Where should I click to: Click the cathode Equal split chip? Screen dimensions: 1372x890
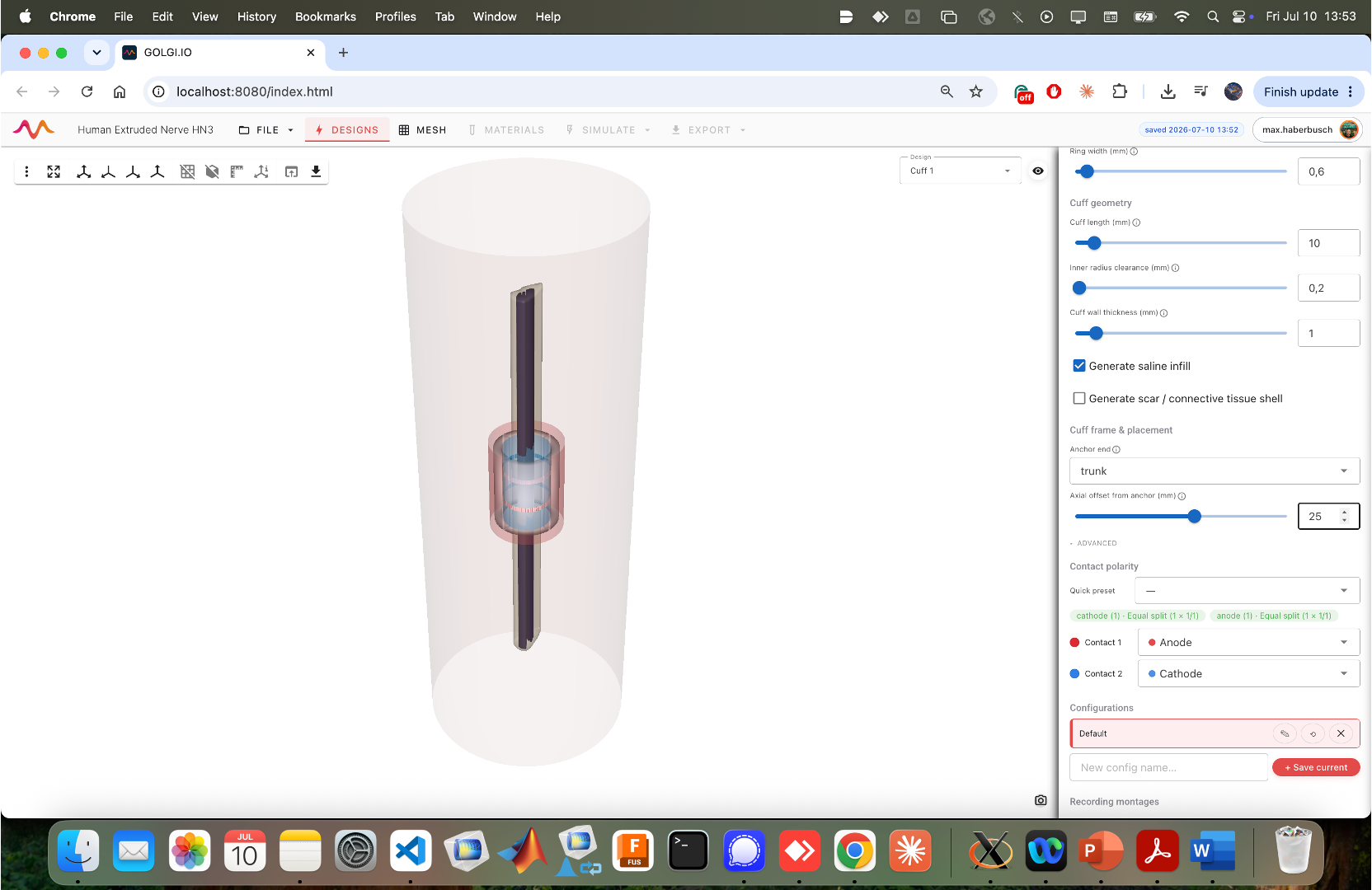(1137, 616)
